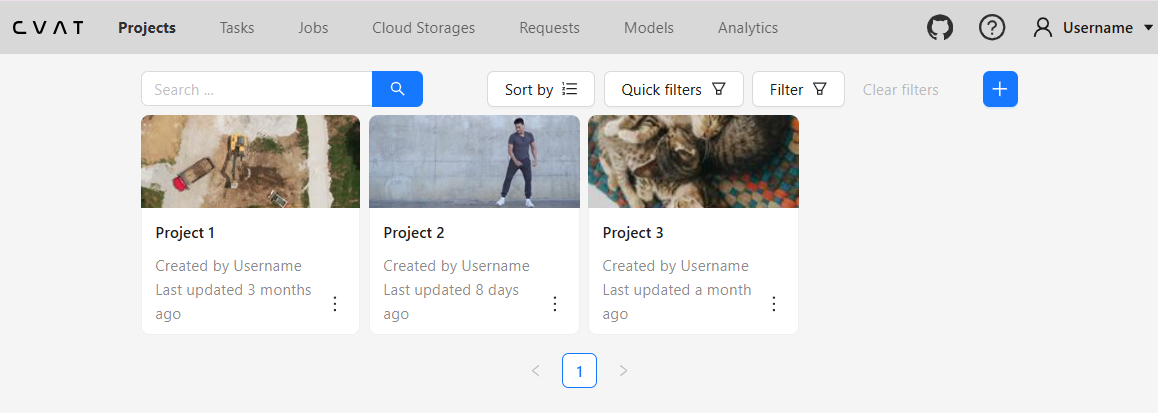Open Project 1 three-dot actions menu
Viewport: 1158px width, 413px height.
tap(335, 304)
